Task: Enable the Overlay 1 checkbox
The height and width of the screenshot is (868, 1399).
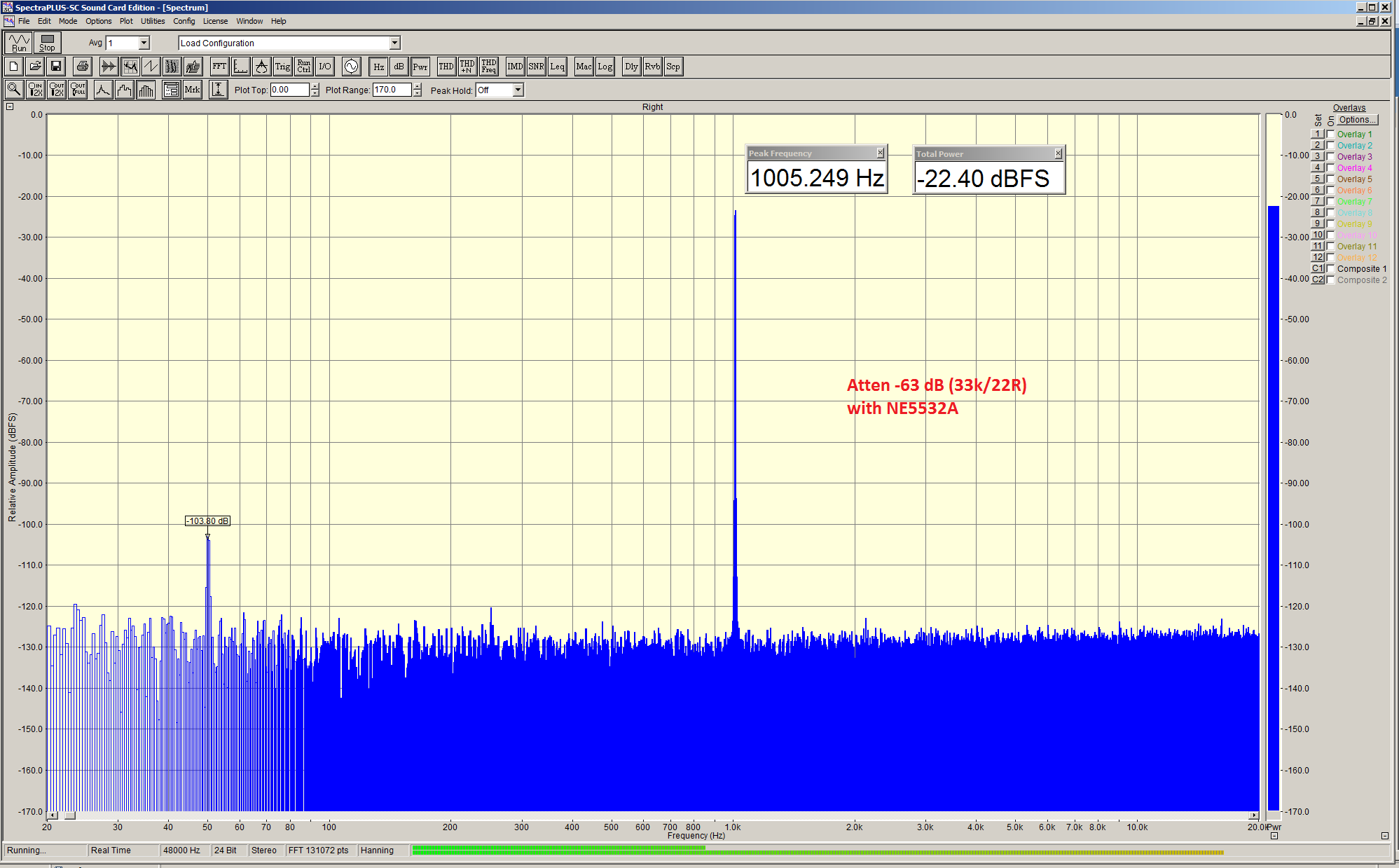Action: pos(1330,134)
